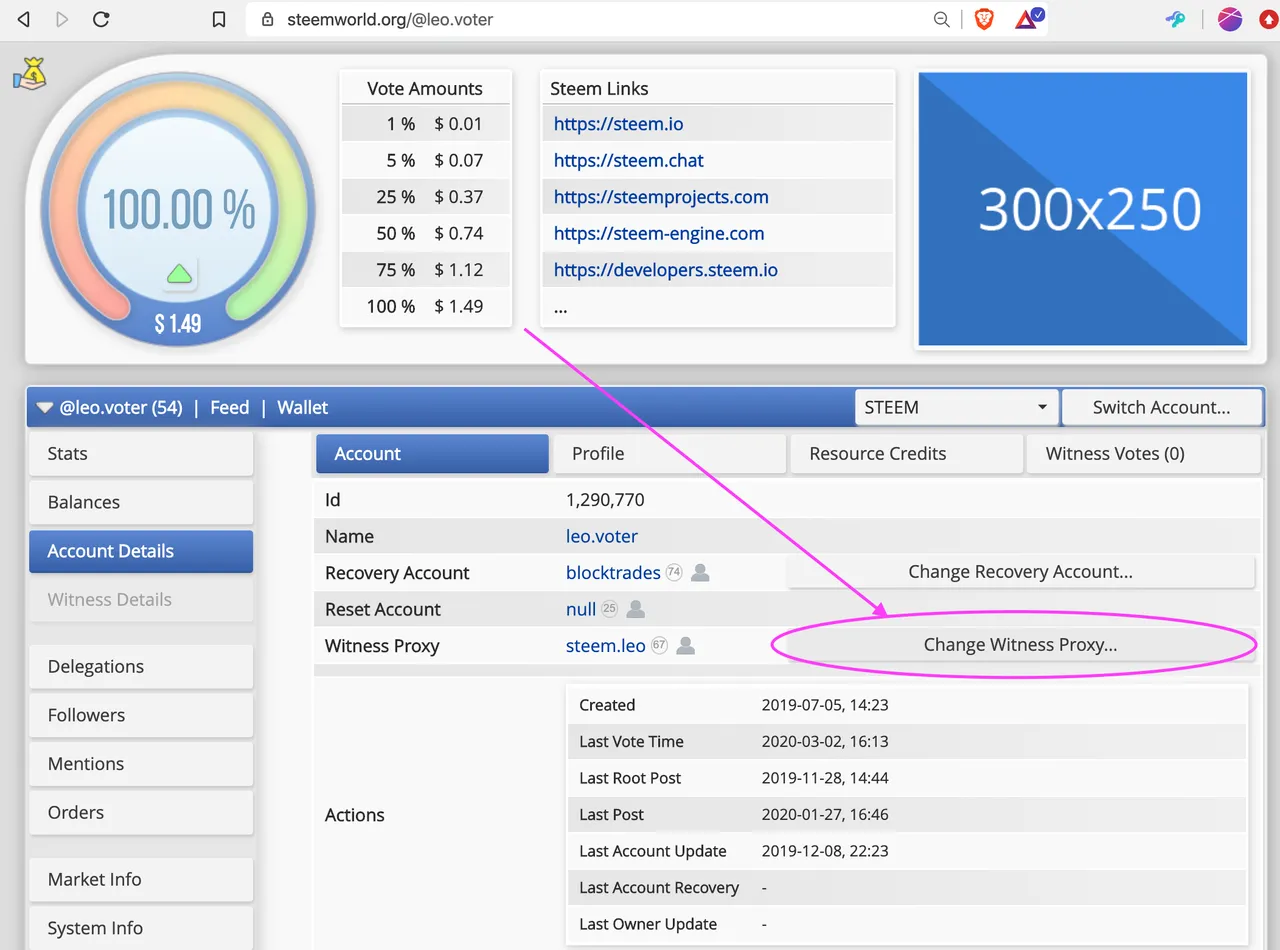The image size is (1280, 950).
Task: Open Brave Shields lion icon
Action: pyautogui.click(x=984, y=19)
